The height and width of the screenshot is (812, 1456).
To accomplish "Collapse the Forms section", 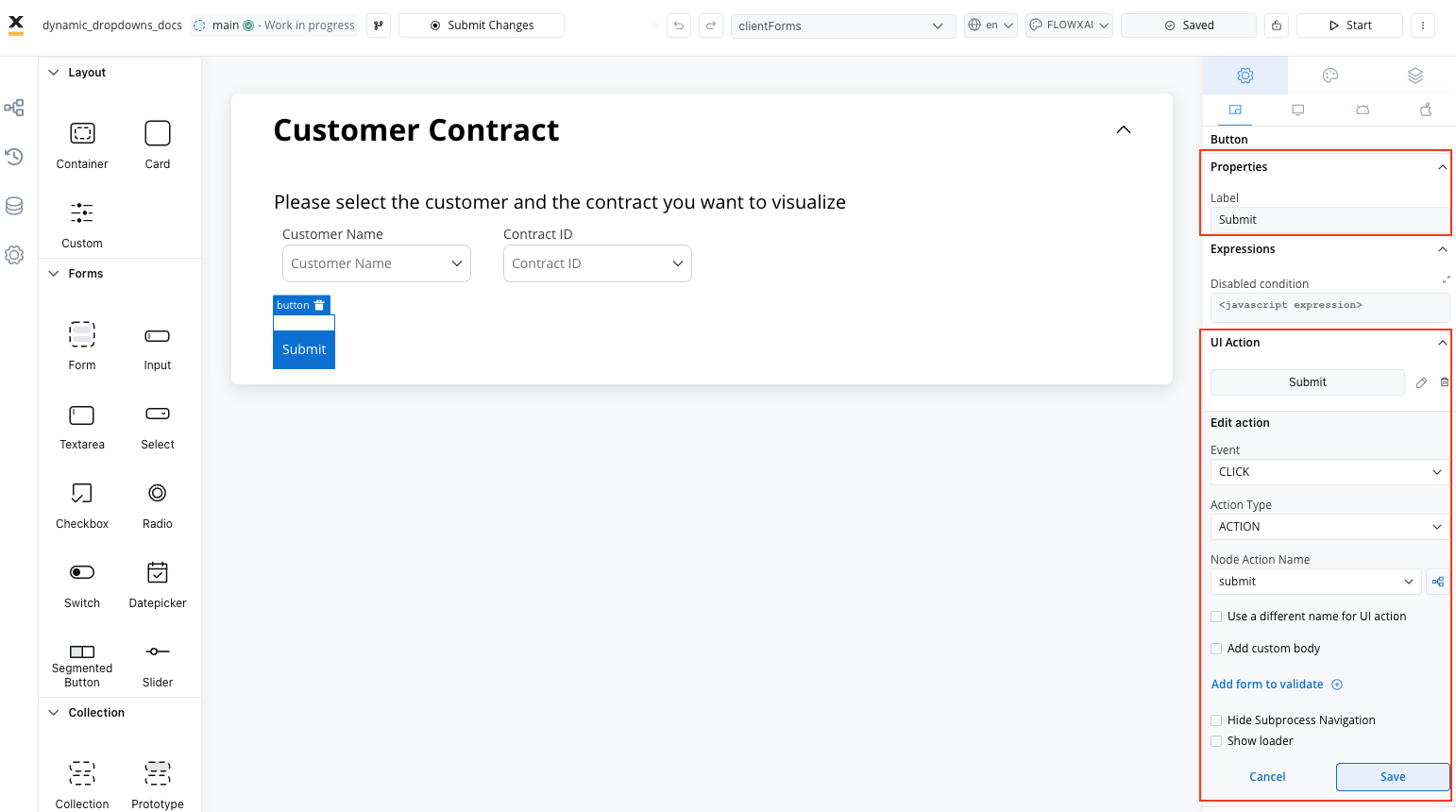I will click(54, 274).
